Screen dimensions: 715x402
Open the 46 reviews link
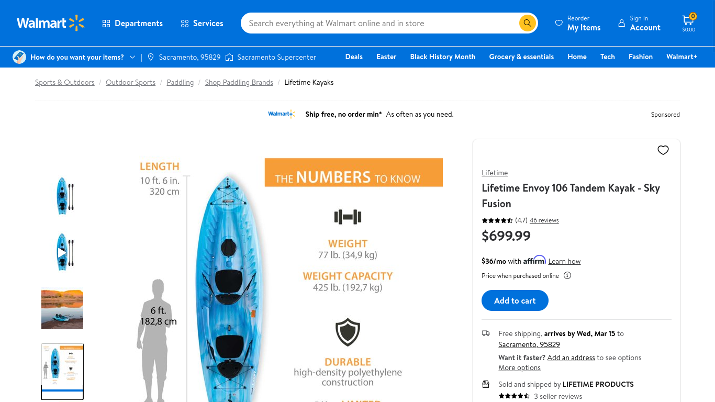pyautogui.click(x=544, y=220)
